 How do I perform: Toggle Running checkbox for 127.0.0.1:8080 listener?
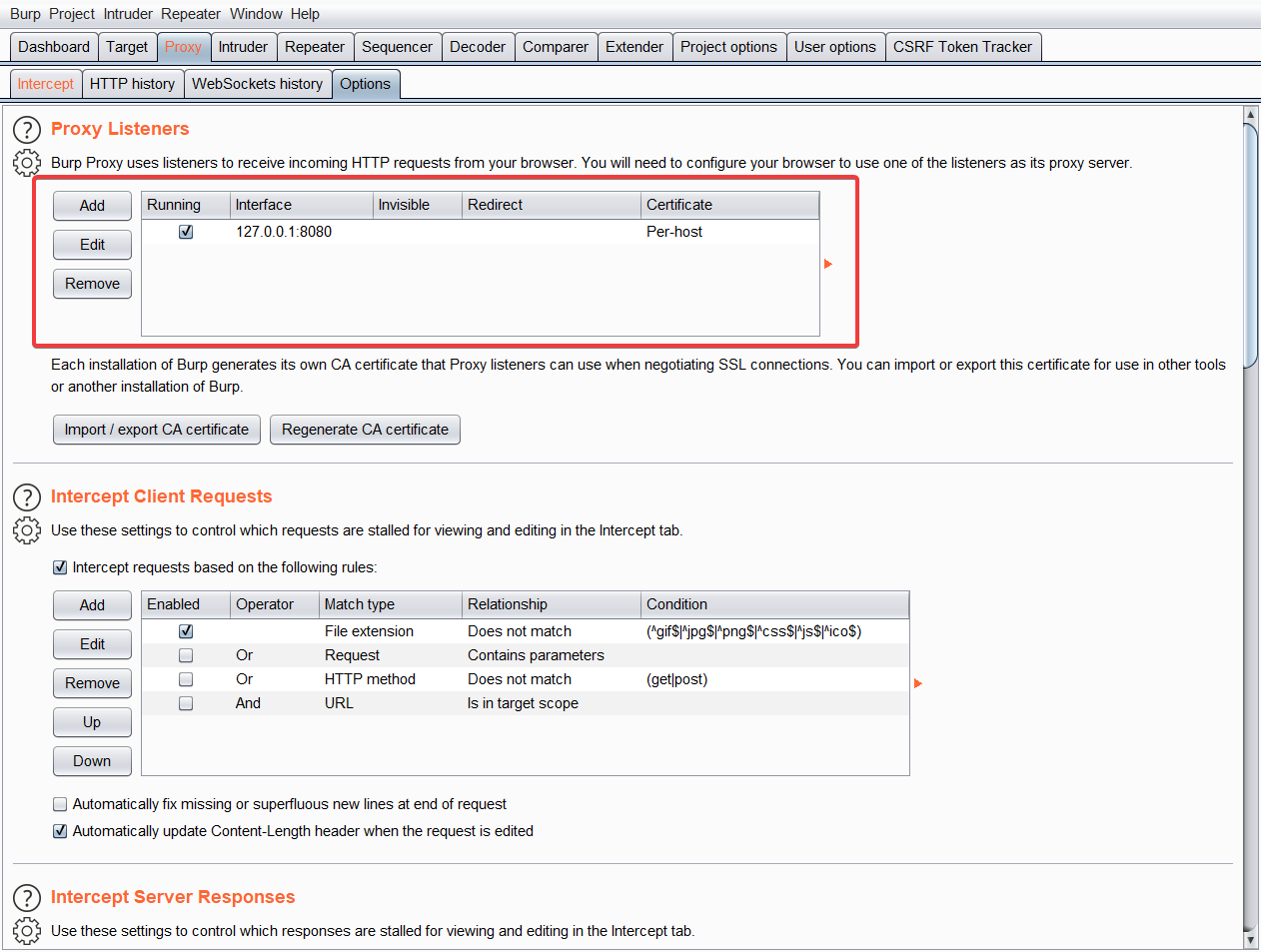186,232
